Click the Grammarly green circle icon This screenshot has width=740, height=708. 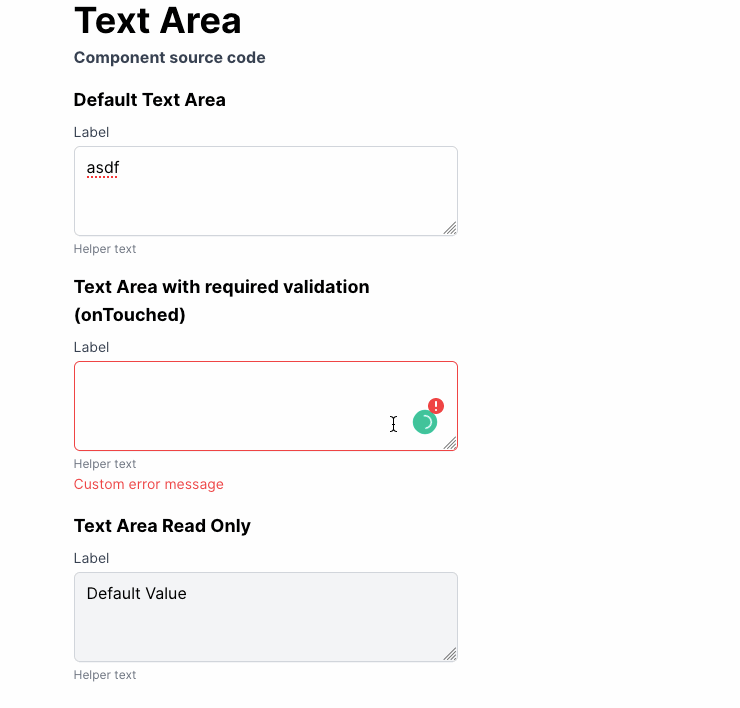[x=425, y=422]
